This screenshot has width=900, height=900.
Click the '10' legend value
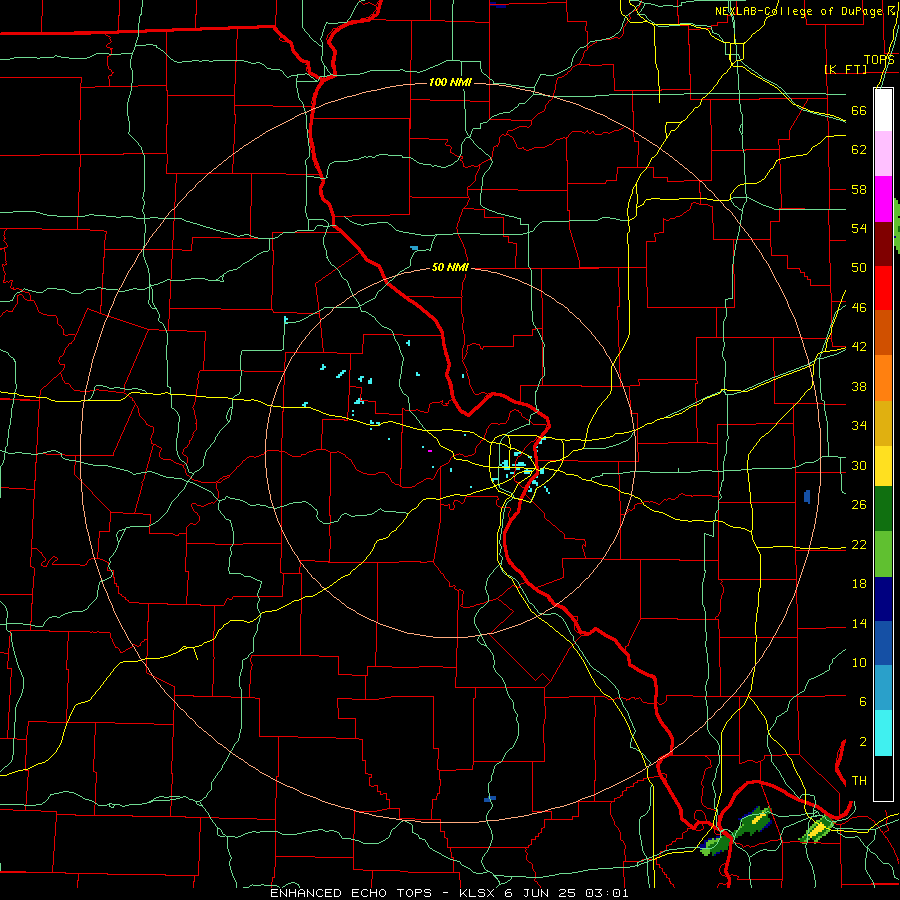(x=859, y=662)
